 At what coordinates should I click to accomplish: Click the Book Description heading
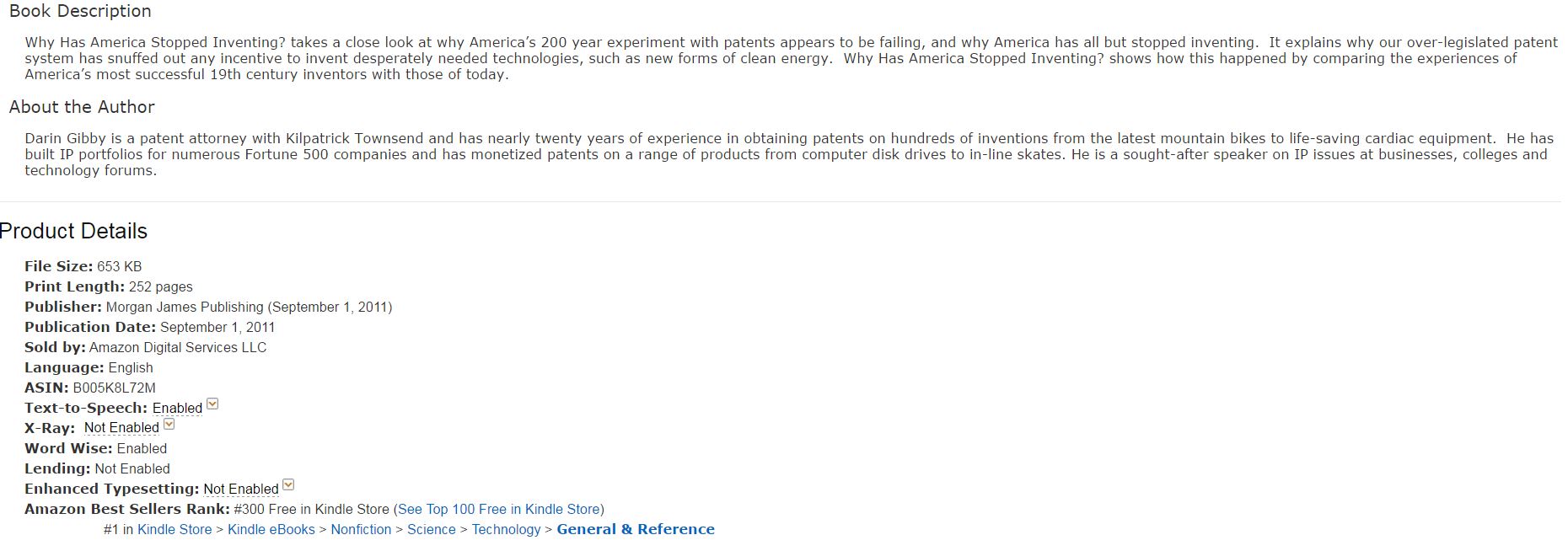click(x=80, y=11)
